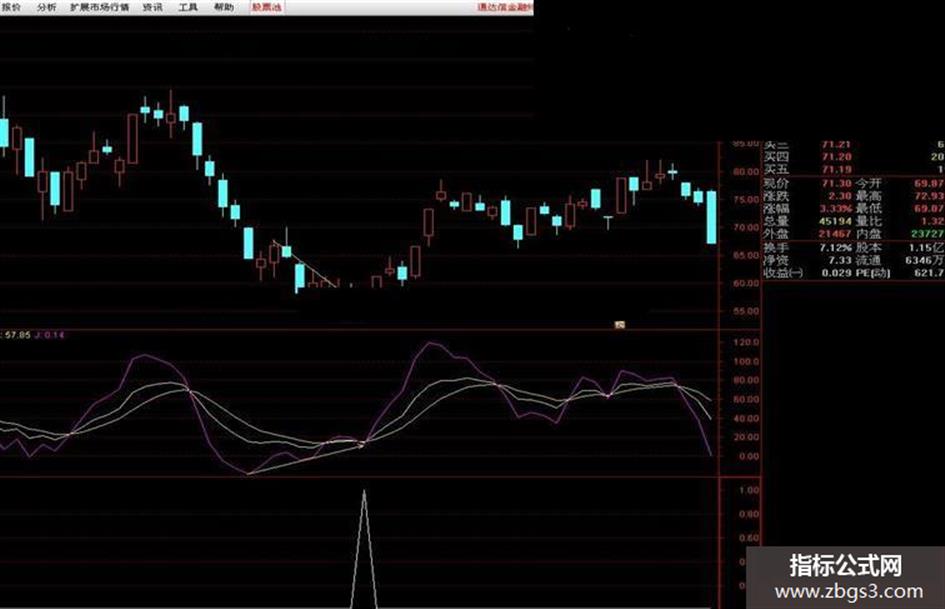Open the 报价 menu
The image size is (945, 609).
pos(11,7)
